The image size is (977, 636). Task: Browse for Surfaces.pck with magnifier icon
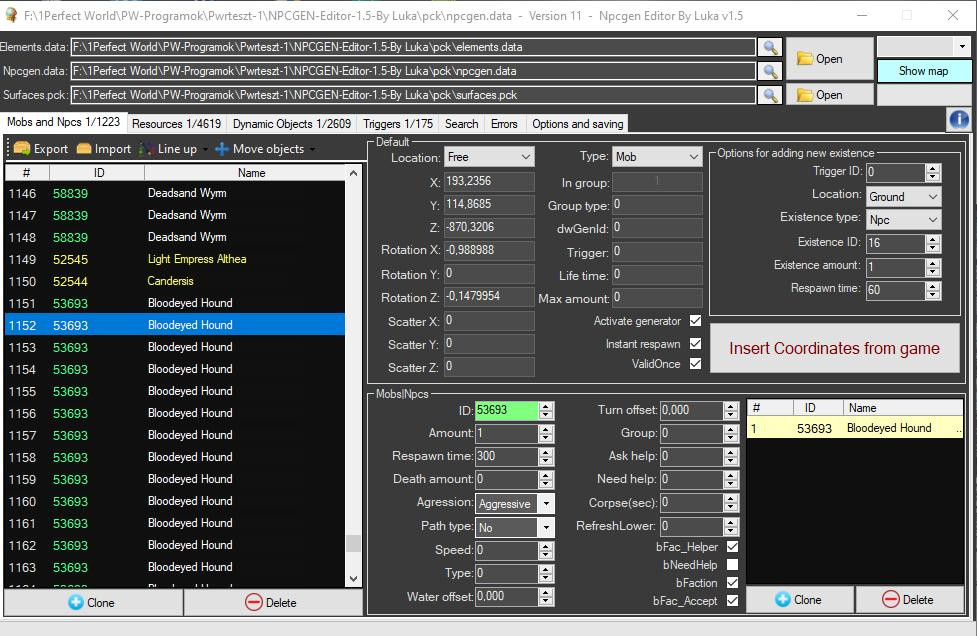coord(770,95)
